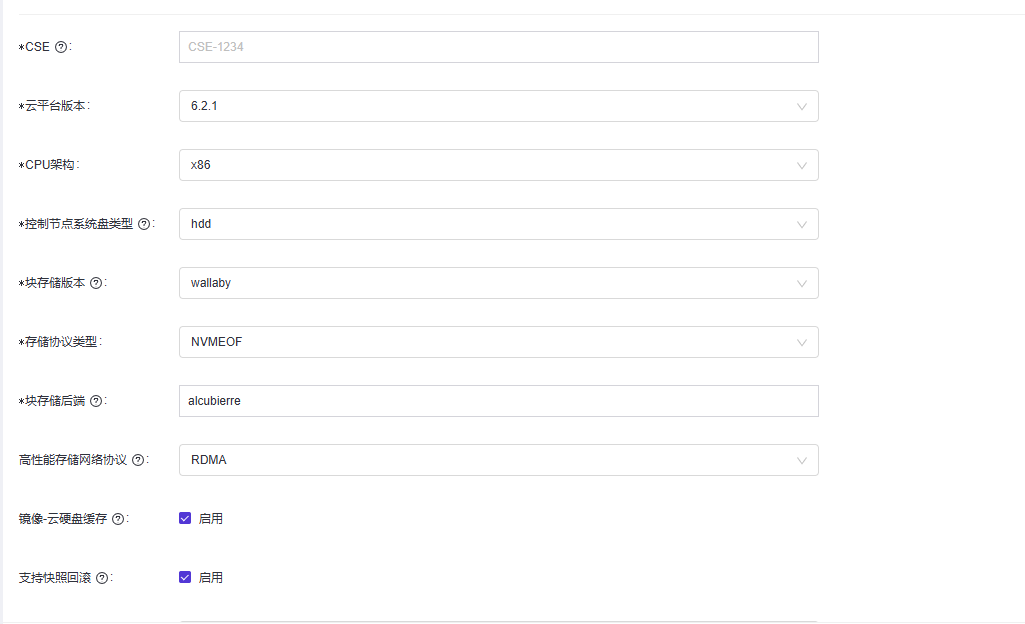Viewport: 1025px width, 624px height.
Task: Click the 启用 label for 支持快照回滚
Action: (x=210, y=578)
